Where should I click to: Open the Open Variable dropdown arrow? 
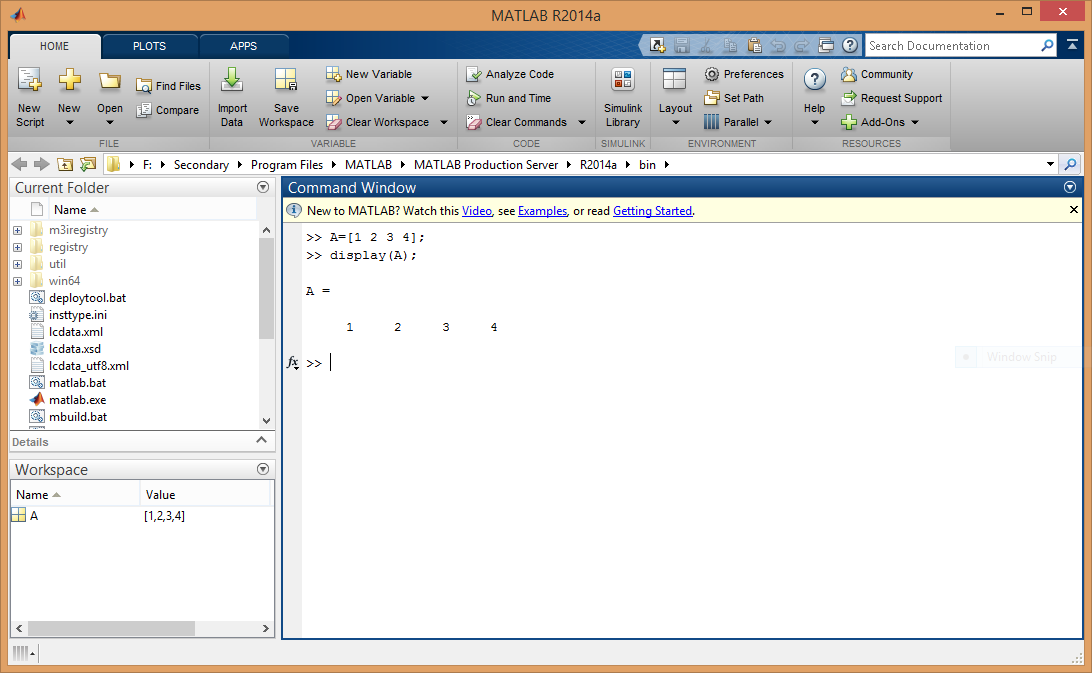tap(425, 98)
